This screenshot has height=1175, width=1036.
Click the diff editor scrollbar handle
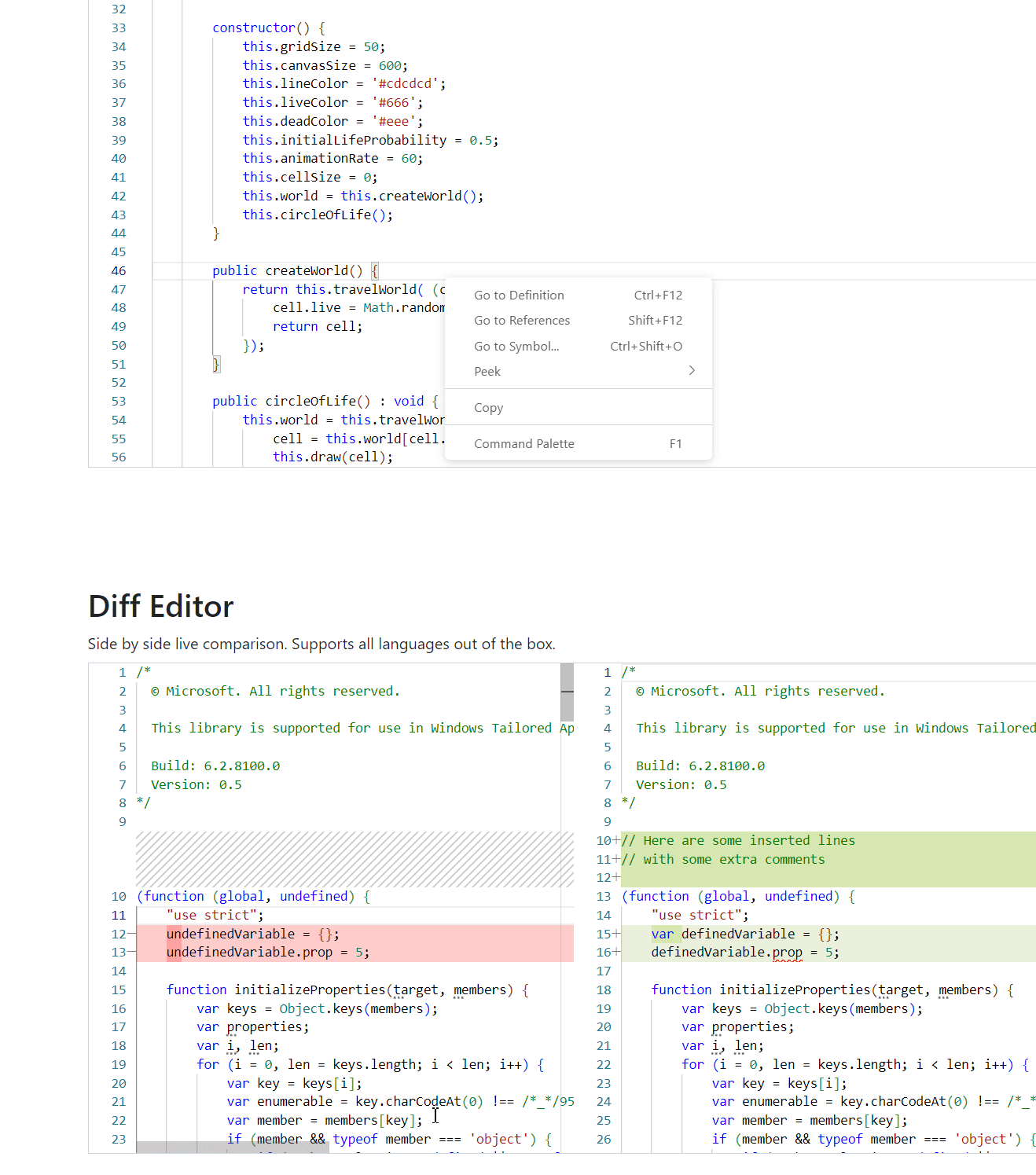(567, 692)
